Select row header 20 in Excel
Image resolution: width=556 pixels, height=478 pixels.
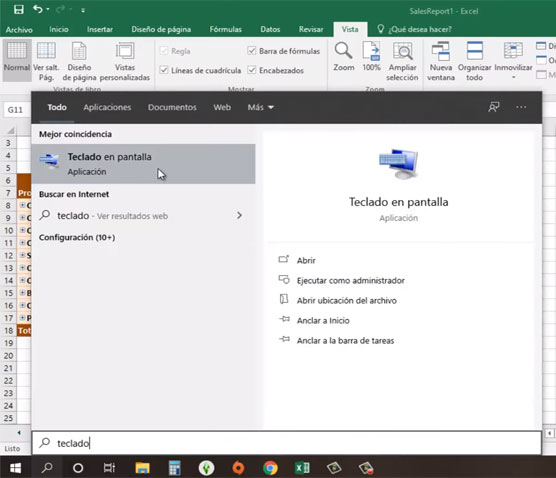coord(9,355)
